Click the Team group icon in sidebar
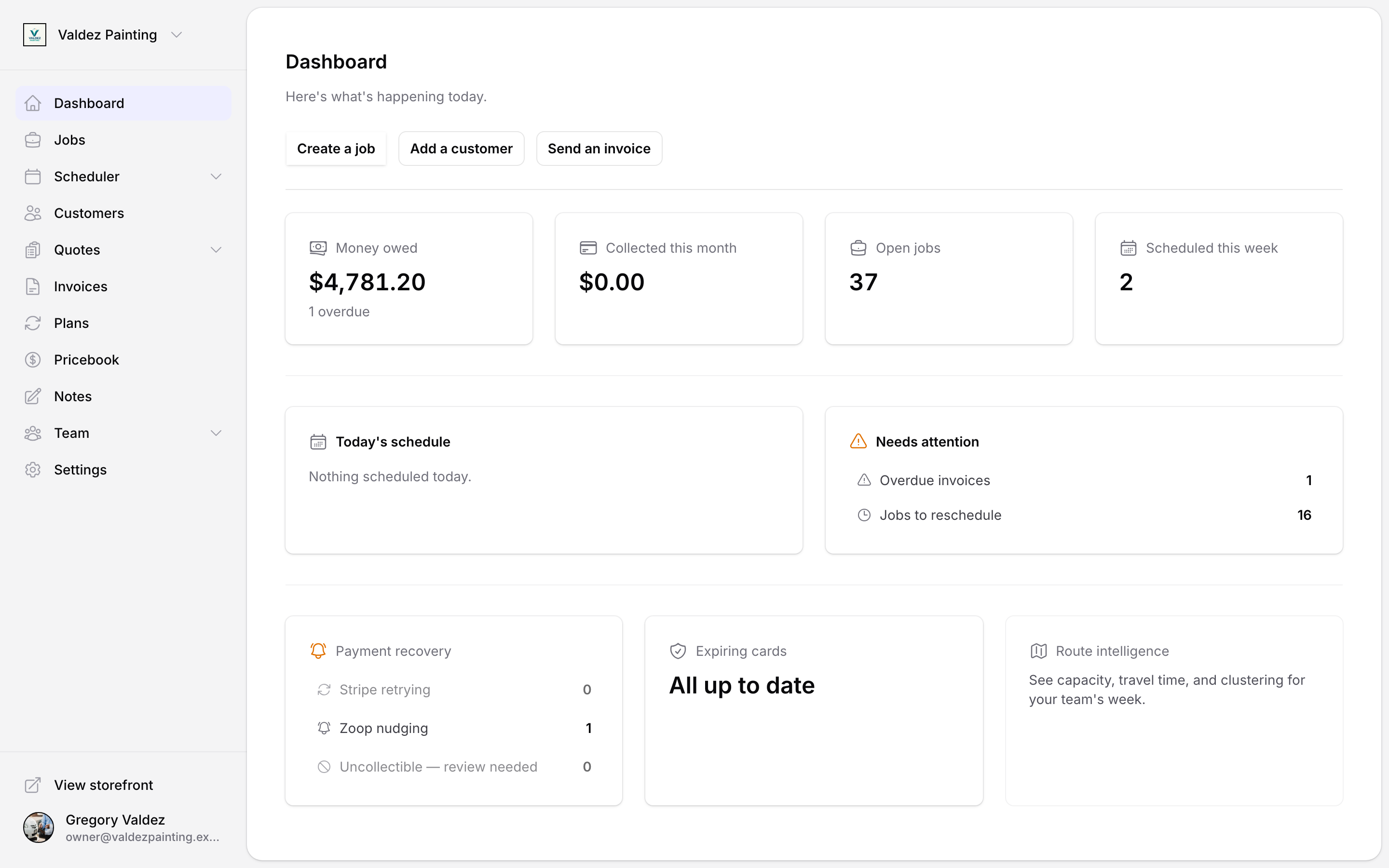Viewport: 1389px width, 868px height. (x=33, y=434)
